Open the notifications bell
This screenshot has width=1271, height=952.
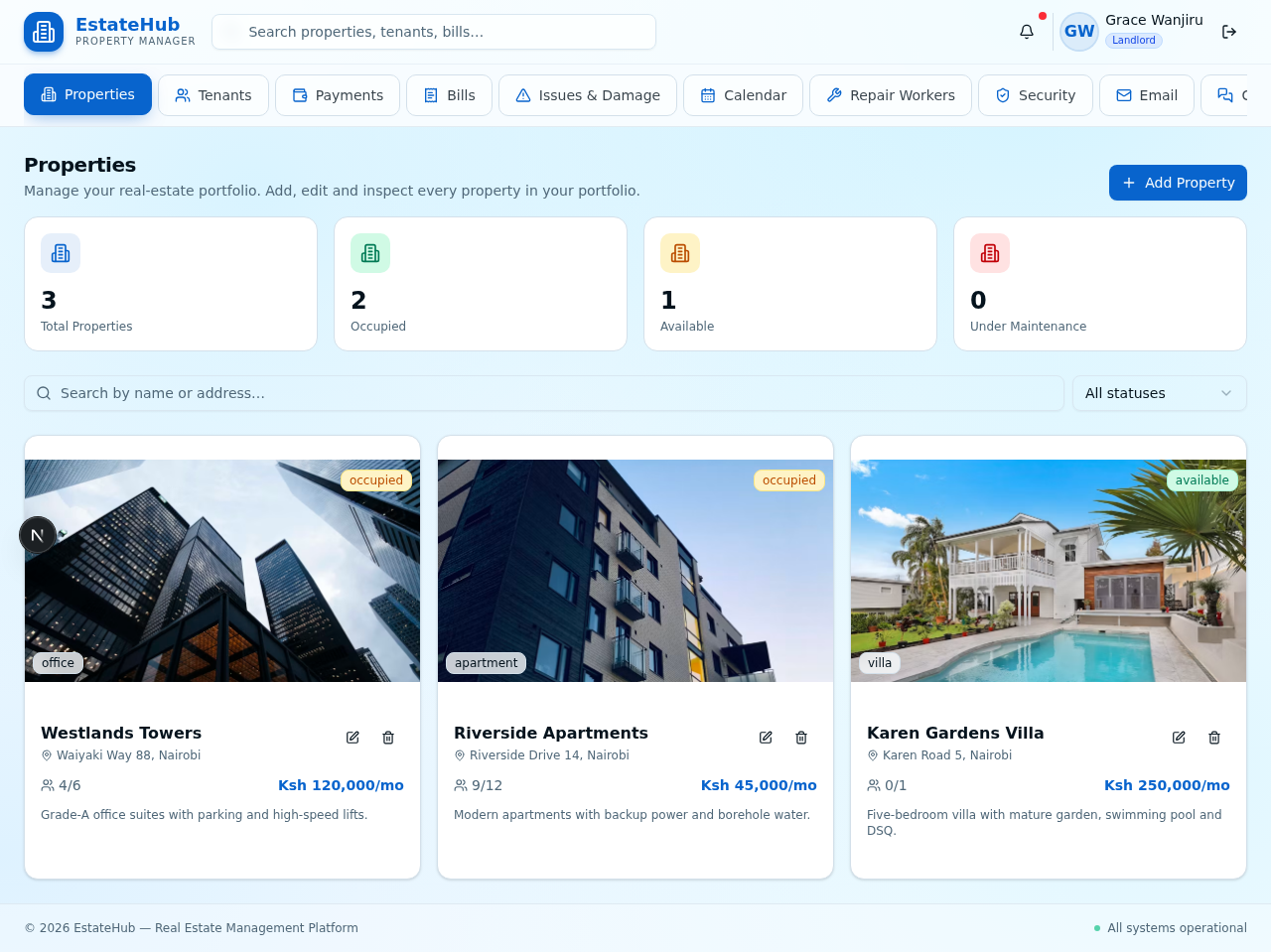pyautogui.click(x=1027, y=32)
